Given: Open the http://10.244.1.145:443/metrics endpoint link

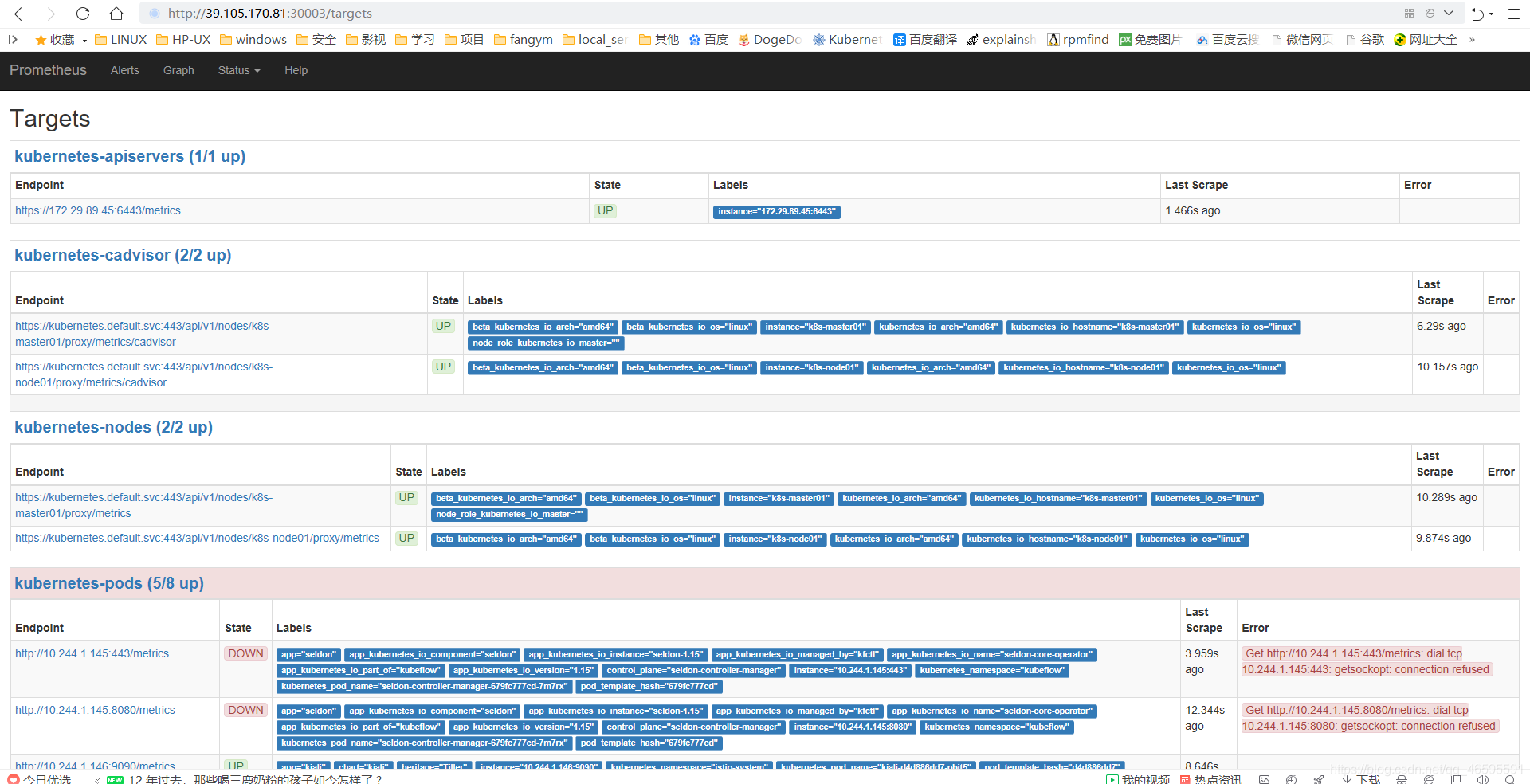Looking at the screenshot, I should [92, 653].
